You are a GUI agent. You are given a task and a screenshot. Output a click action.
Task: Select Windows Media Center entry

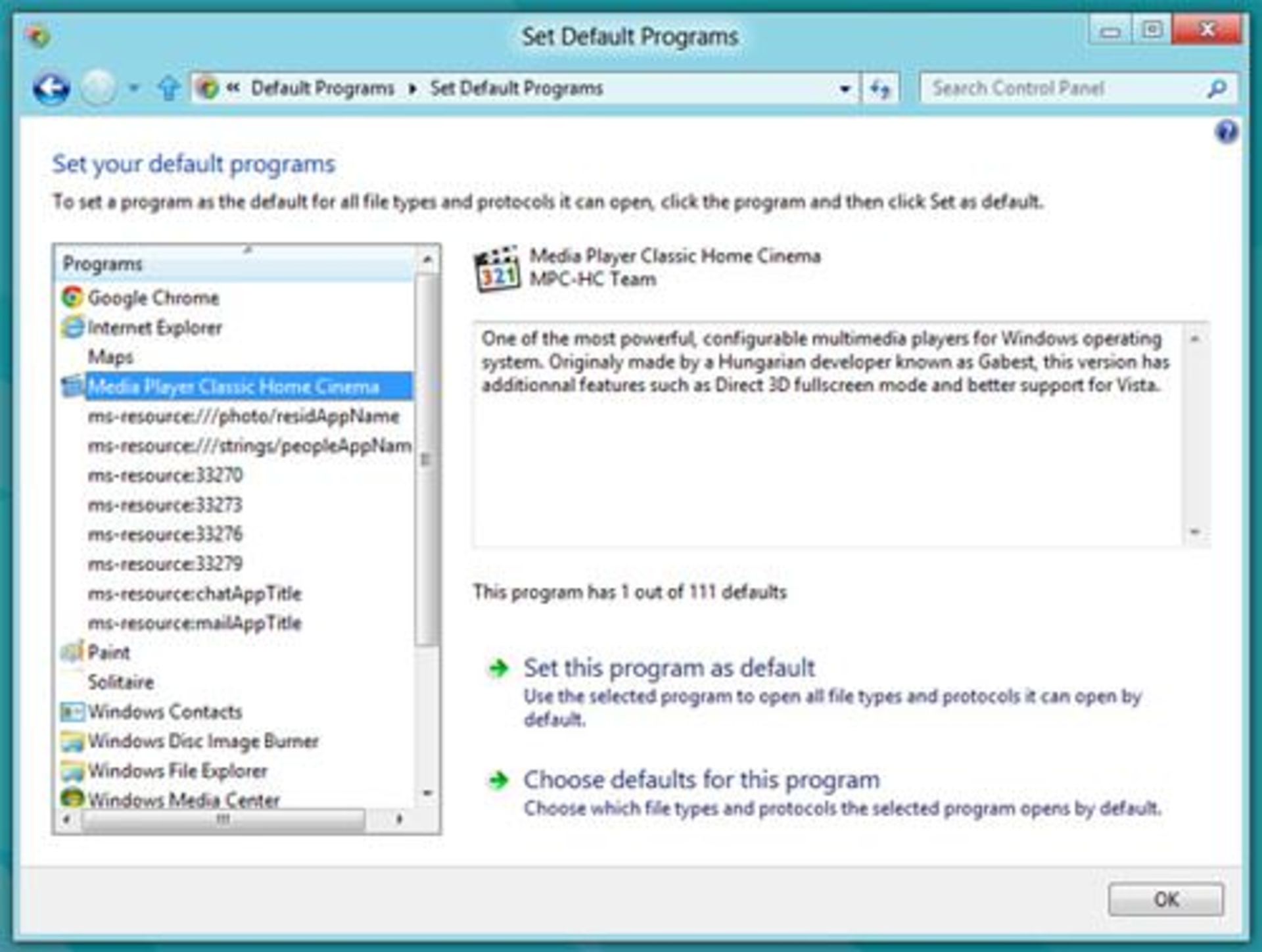click(183, 799)
